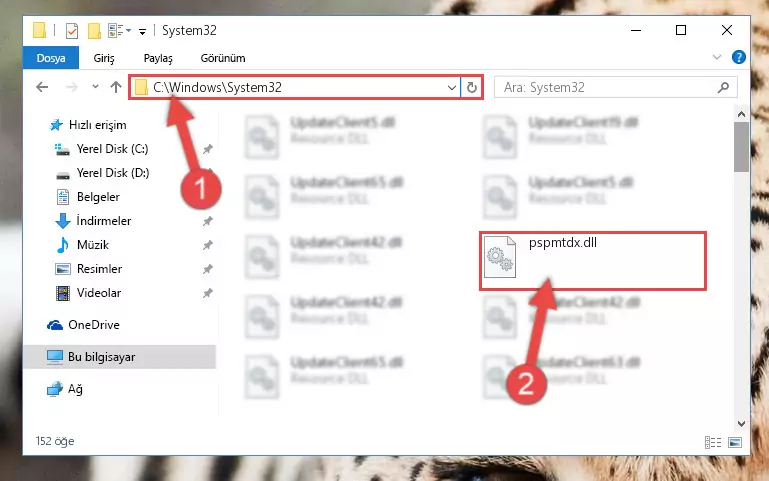This screenshot has height=481, width=769.
Task: Open the Help question mark icon
Action: pos(739,57)
